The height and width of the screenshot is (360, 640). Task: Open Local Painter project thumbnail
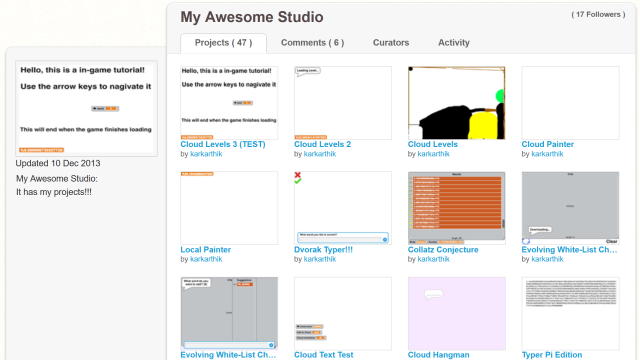click(x=229, y=208)
